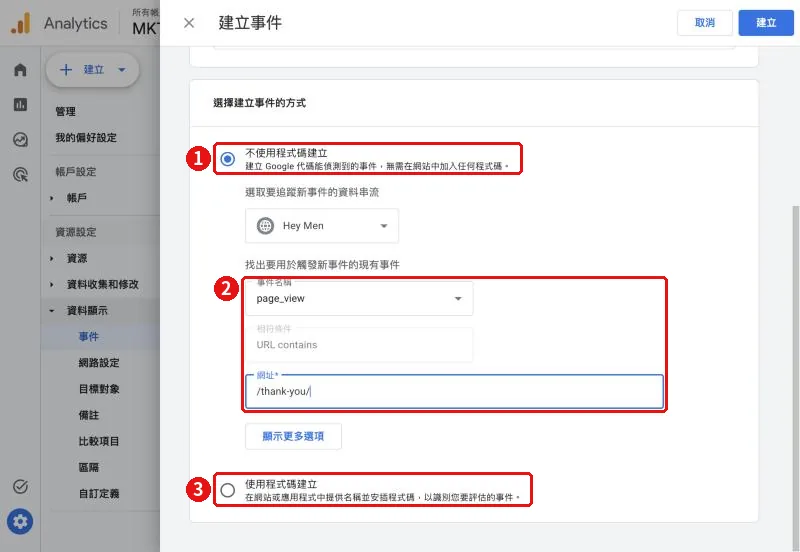Click the 網址 input with /thank-you/
The image size is (800, 552).
454,391
